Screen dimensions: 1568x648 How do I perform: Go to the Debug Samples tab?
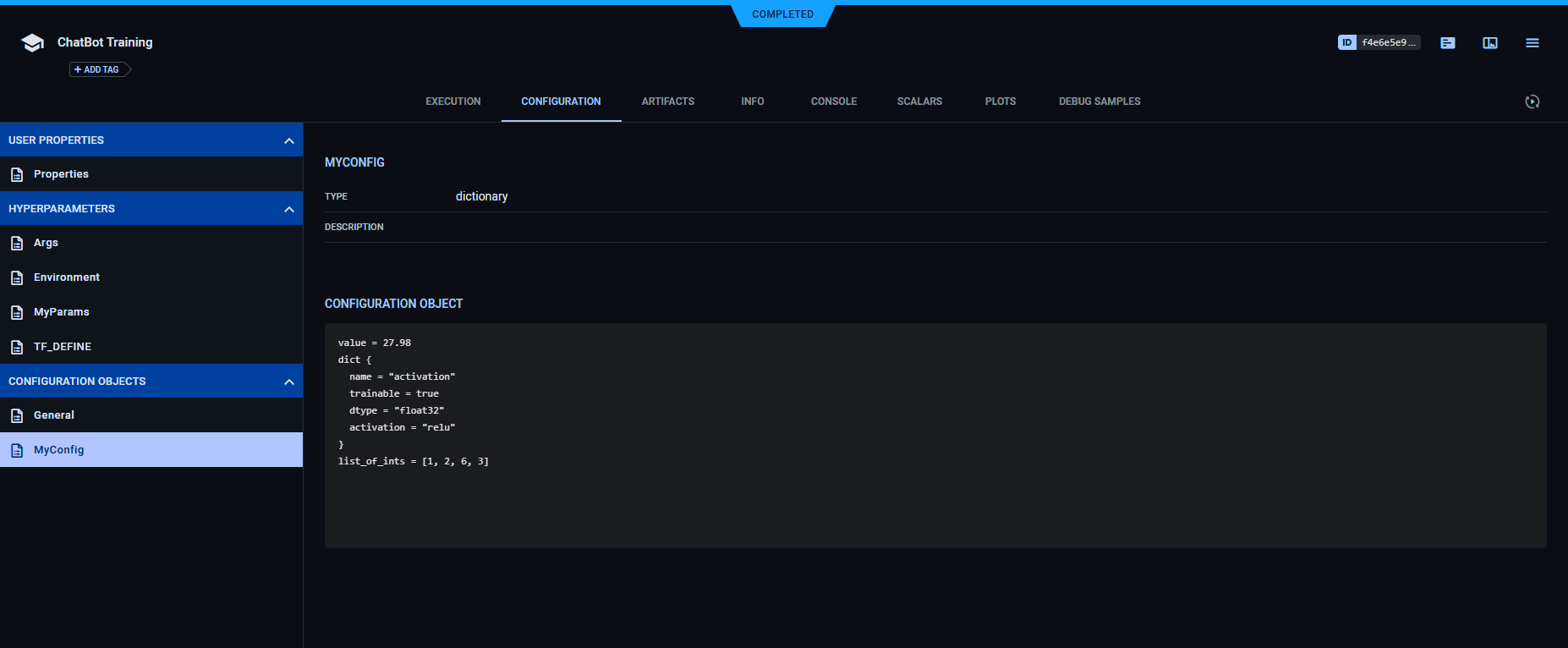pyautogui.click(x=1099, y=102)
